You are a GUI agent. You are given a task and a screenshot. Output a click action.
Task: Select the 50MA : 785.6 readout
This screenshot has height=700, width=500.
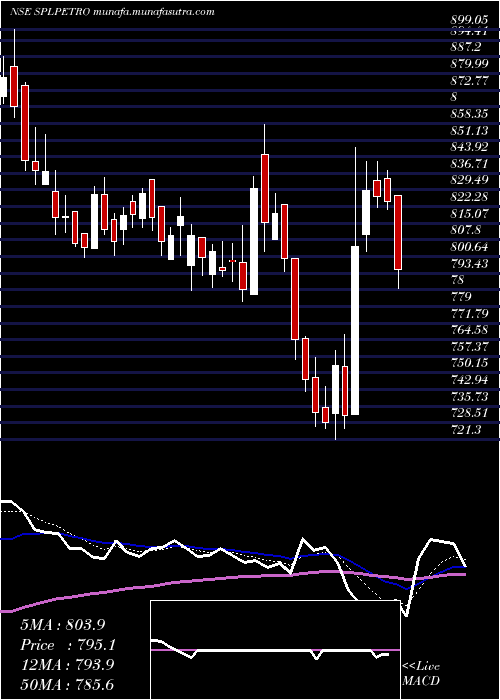pos(67,684)
